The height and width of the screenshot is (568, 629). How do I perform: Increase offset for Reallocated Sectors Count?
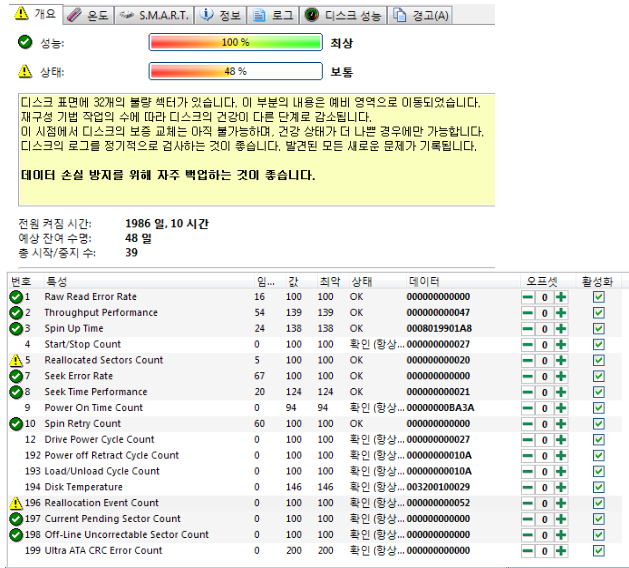pos(561,361)
